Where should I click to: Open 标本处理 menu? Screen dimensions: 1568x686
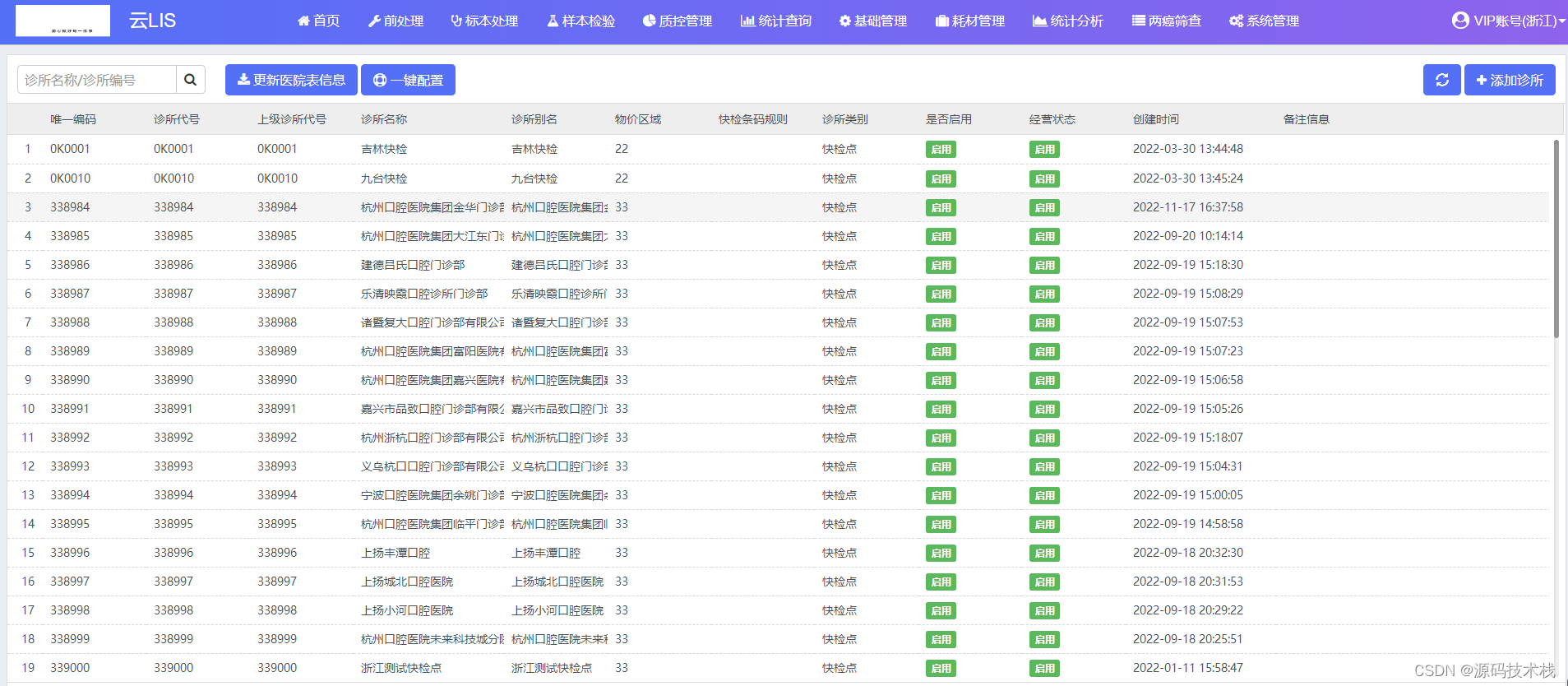point(484,21)
